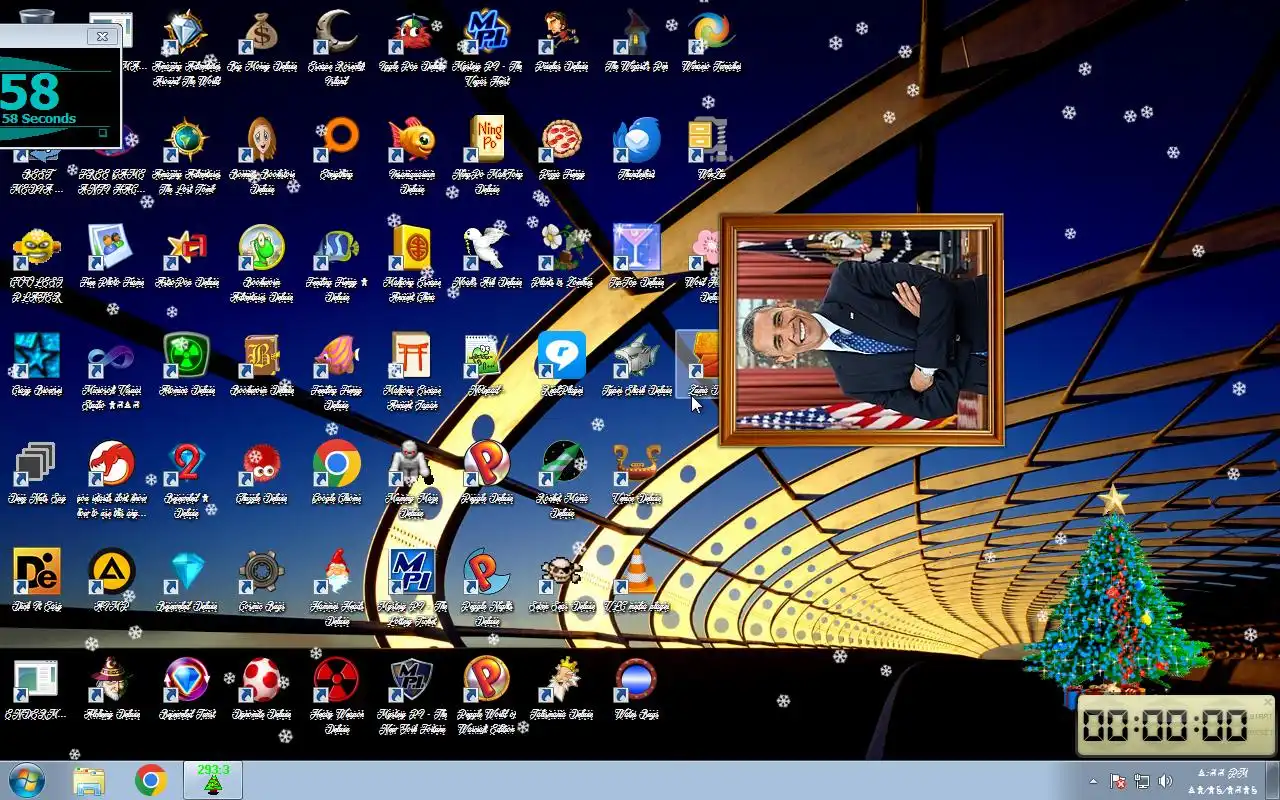The width and height of the screenshot is (1280, 800).
Task: Launch Mummy Maze Deluxe shortcut
Action: pos(412,464)
